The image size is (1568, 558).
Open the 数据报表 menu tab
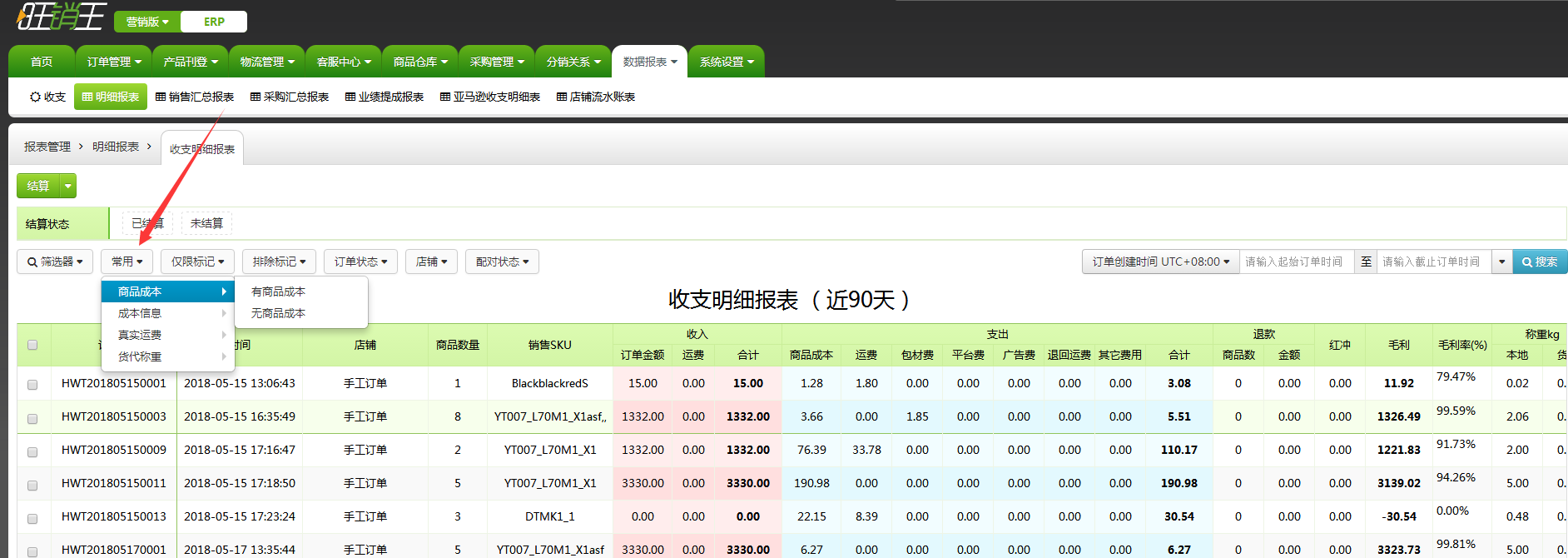pos(650,62)
